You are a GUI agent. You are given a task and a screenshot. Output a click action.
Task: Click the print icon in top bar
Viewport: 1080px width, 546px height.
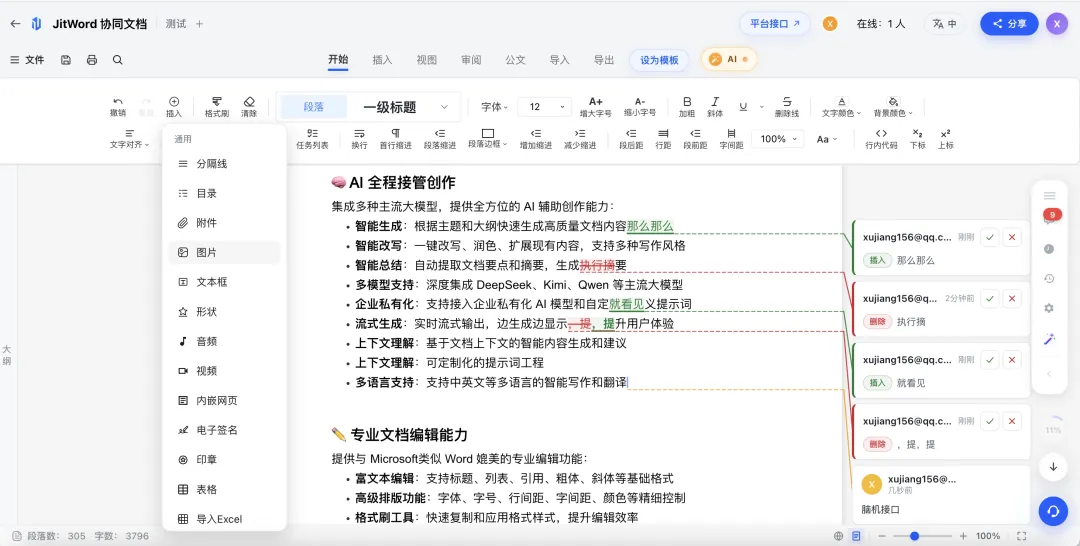tap(92, 60)
